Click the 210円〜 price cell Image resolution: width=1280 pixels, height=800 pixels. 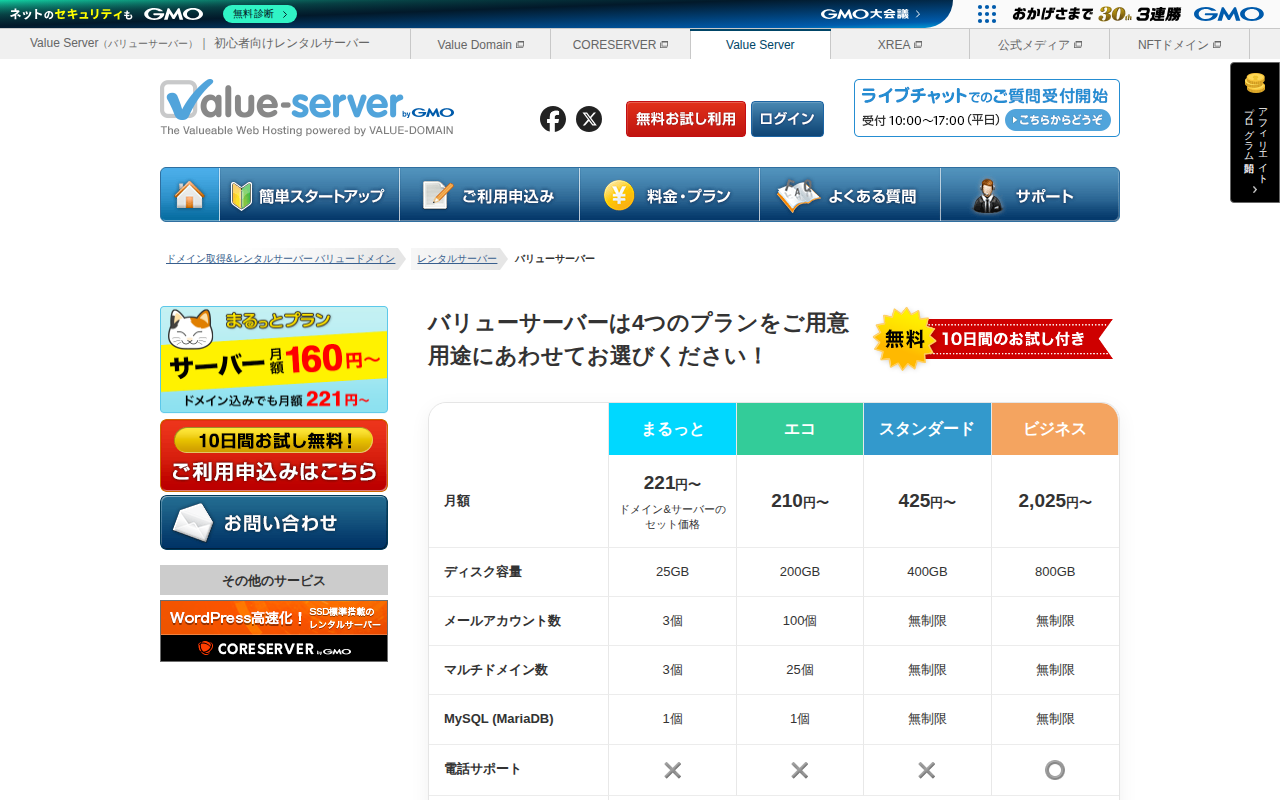(800, 501)
